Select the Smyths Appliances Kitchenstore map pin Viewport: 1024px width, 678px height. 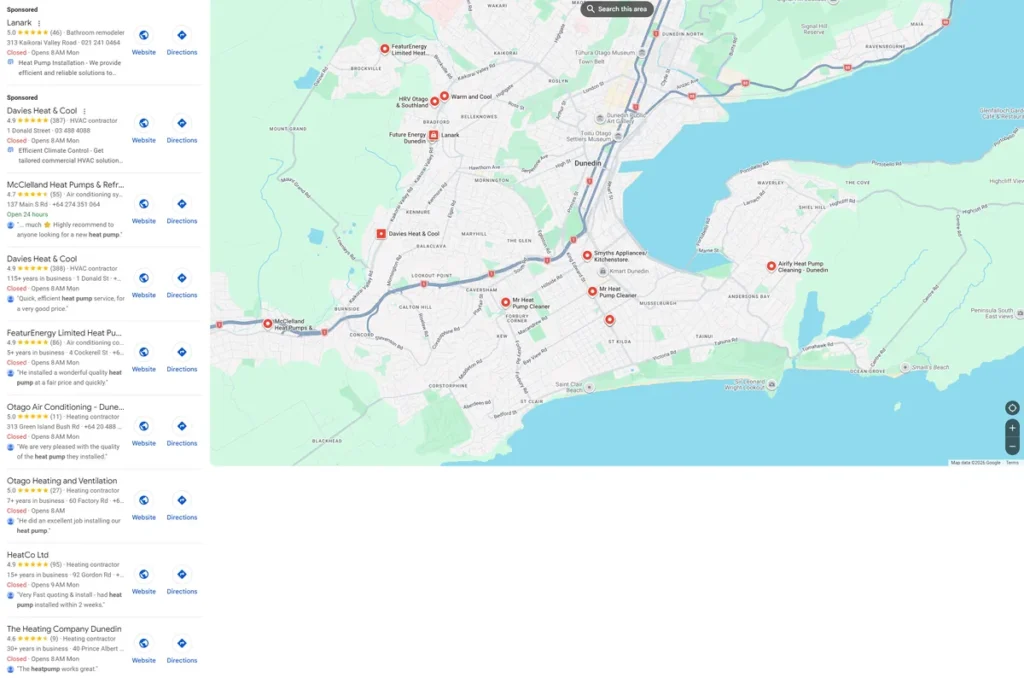[587, 255]
